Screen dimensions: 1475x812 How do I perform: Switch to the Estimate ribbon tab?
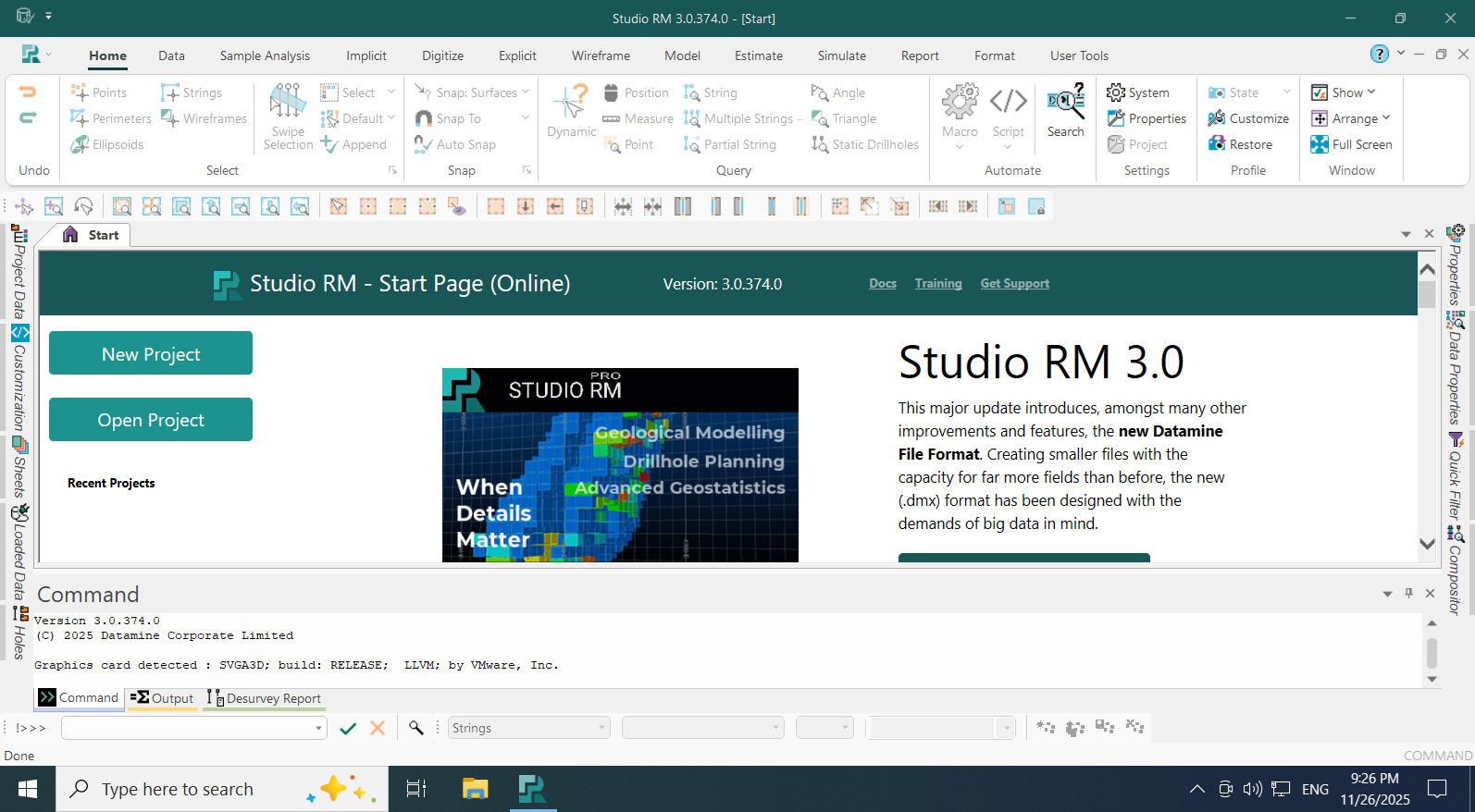[759, 55]
